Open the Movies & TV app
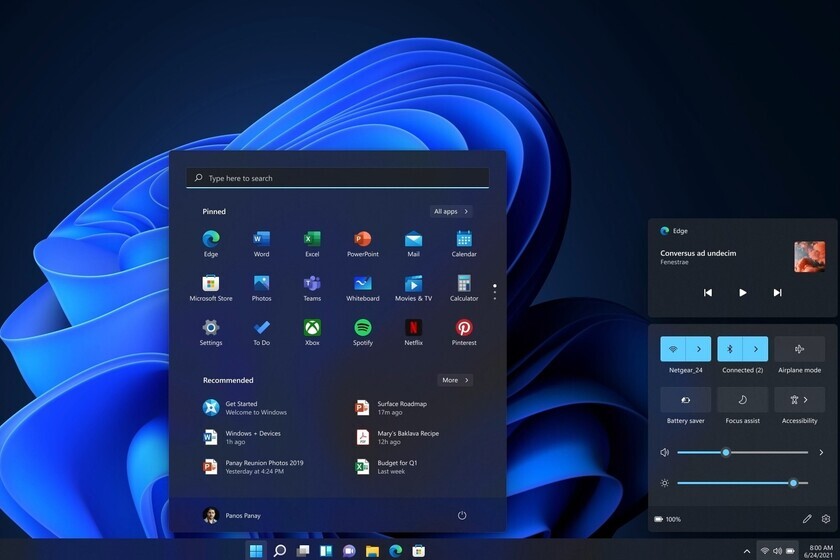 click(x=413, y=288)
